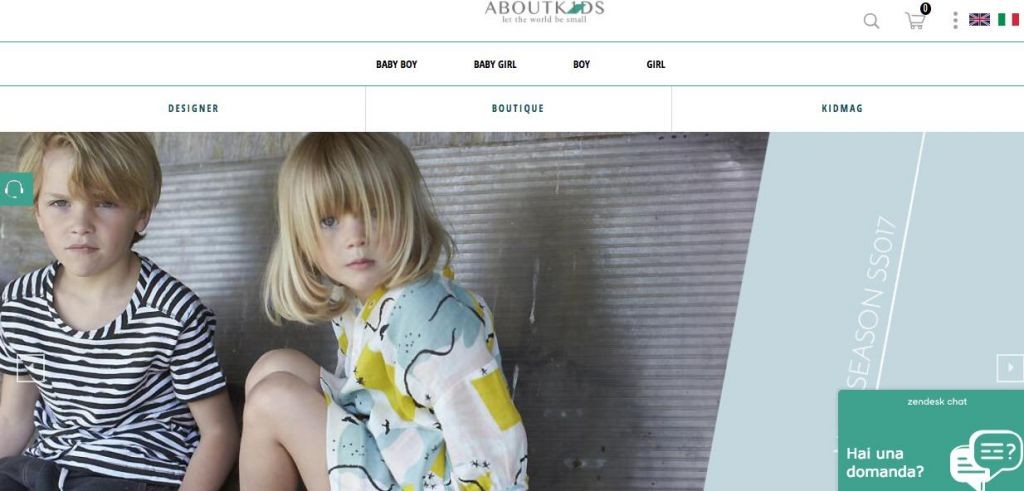Click the zendesk chat header
The height and width of the screenshot is (491, 1024).
[936, 402]
